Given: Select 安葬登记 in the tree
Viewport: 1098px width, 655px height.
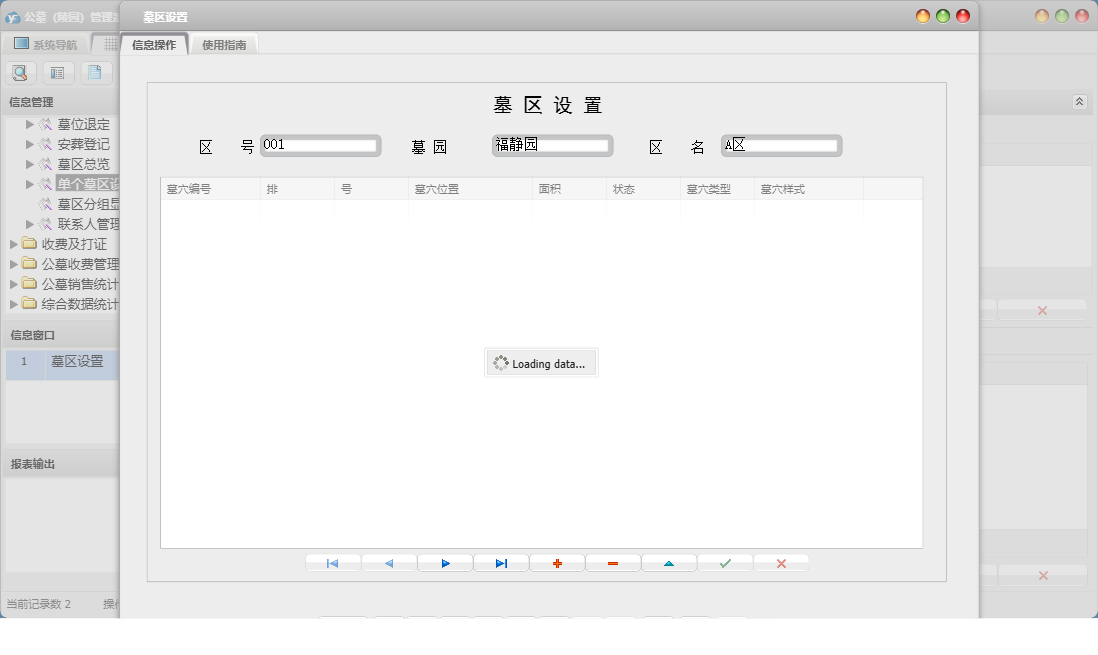Looking at the screenshot, I should coord(83,144).
